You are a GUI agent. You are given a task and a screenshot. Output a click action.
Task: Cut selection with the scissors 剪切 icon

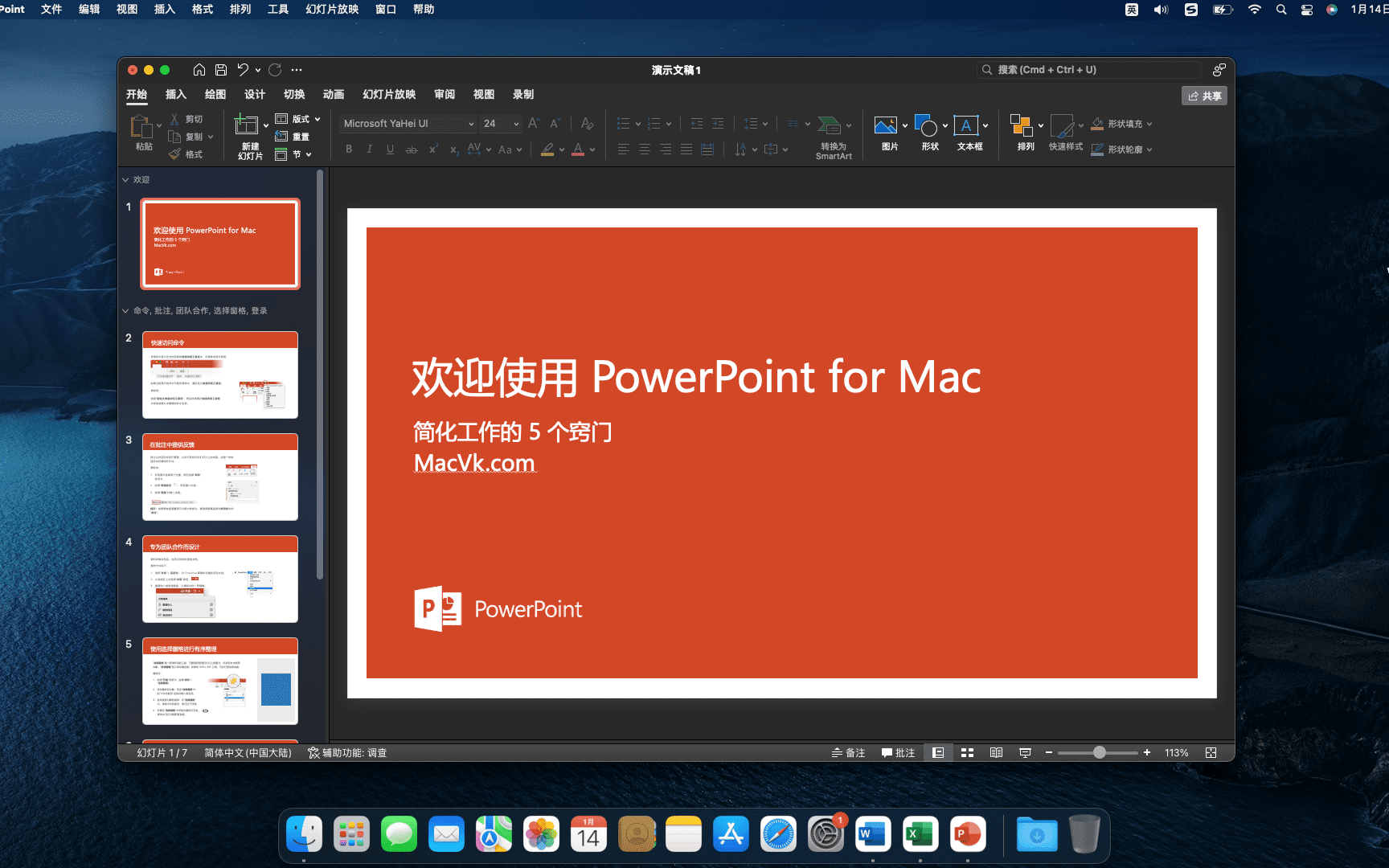click(x=174, y=119)
